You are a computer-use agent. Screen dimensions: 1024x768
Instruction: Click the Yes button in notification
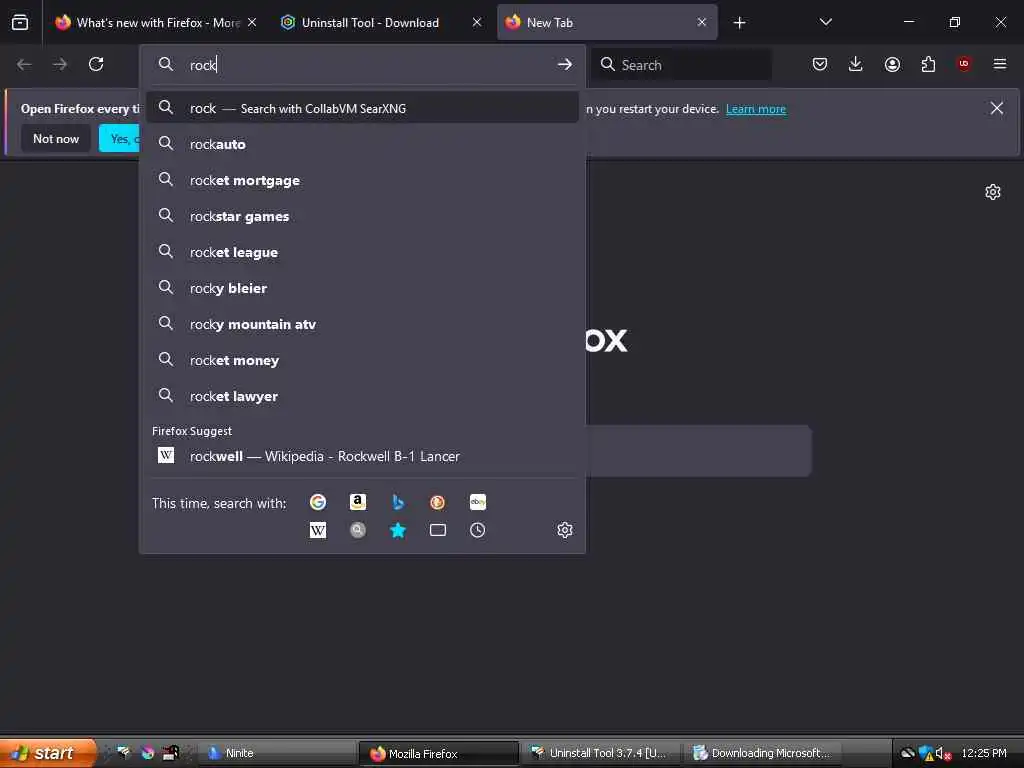pyautogui.click(x=120, y=138)
